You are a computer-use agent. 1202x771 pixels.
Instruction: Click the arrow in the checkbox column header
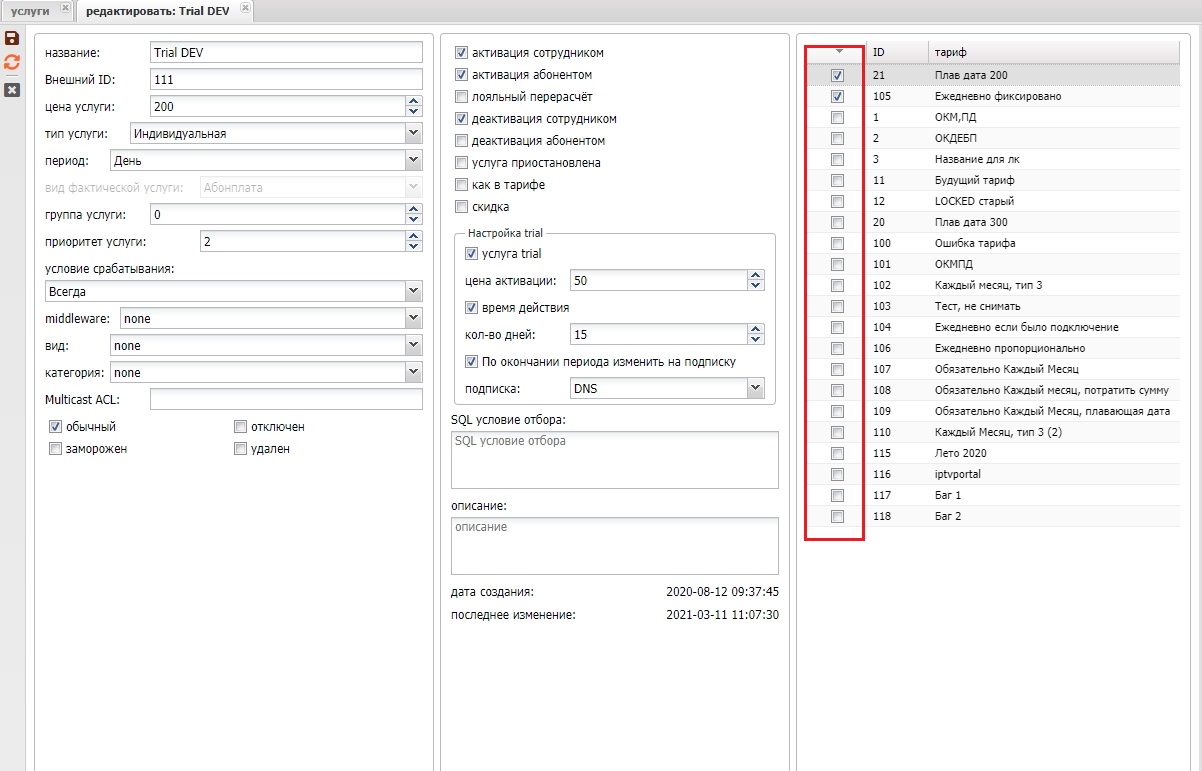pos(838,51)
